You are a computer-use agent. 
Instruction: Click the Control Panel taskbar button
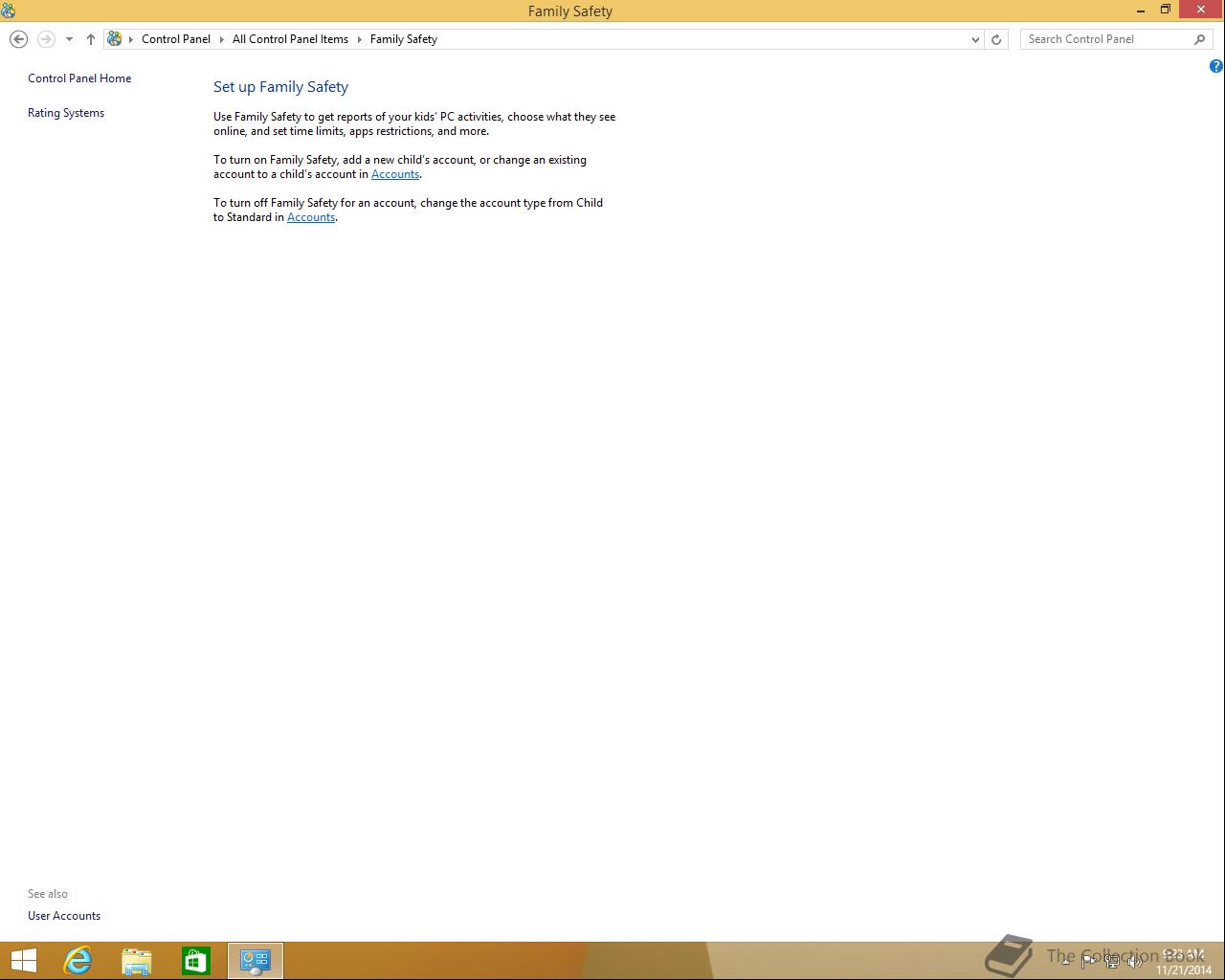point(256,961)
